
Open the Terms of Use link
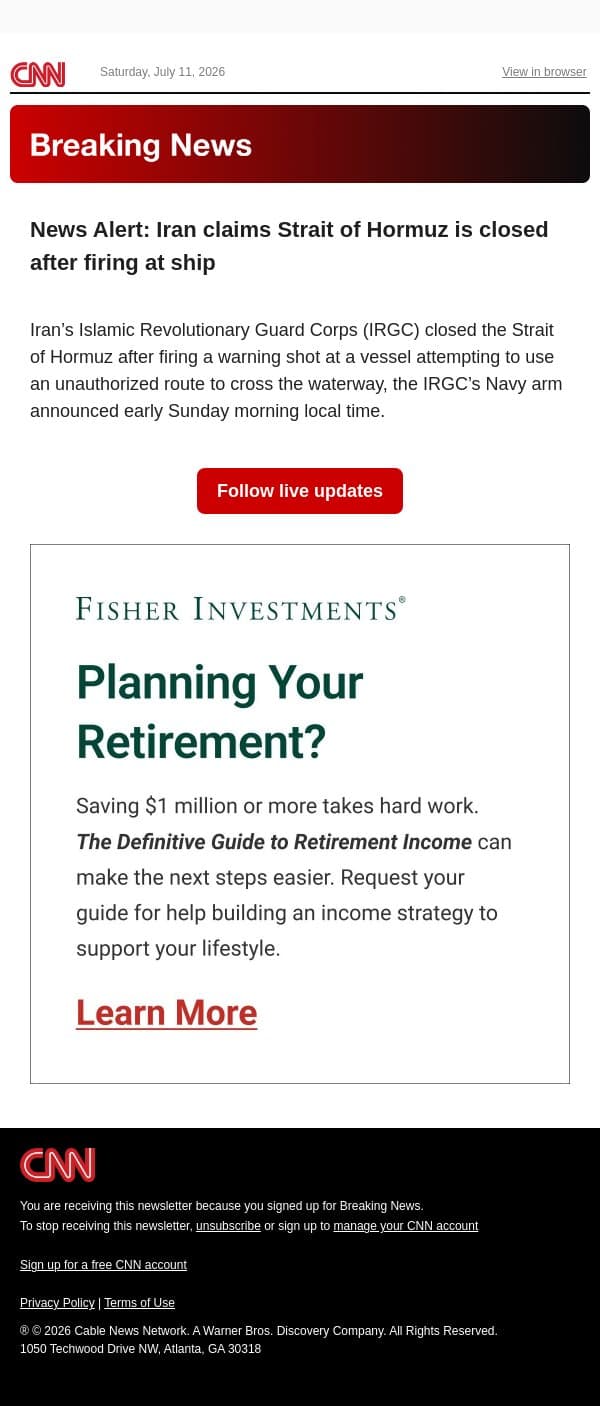point(139,1303)
